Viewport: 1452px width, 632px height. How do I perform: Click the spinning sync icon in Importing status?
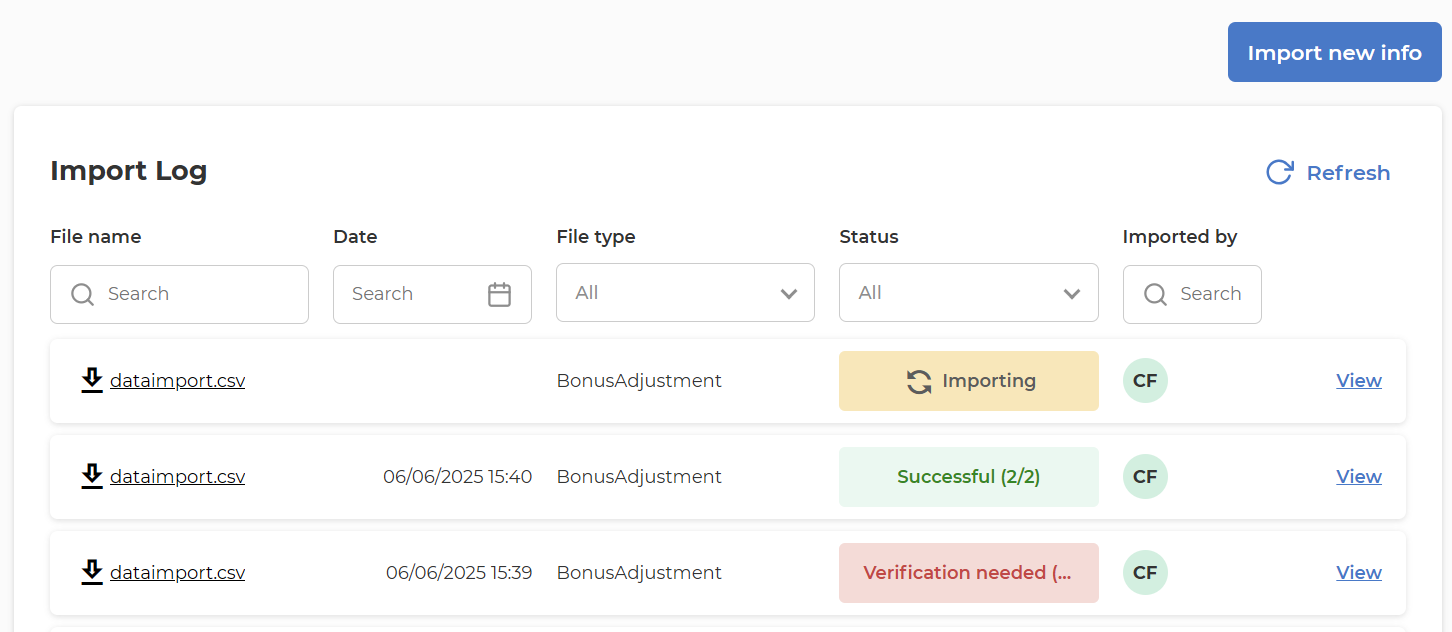(x=919, y=381)
